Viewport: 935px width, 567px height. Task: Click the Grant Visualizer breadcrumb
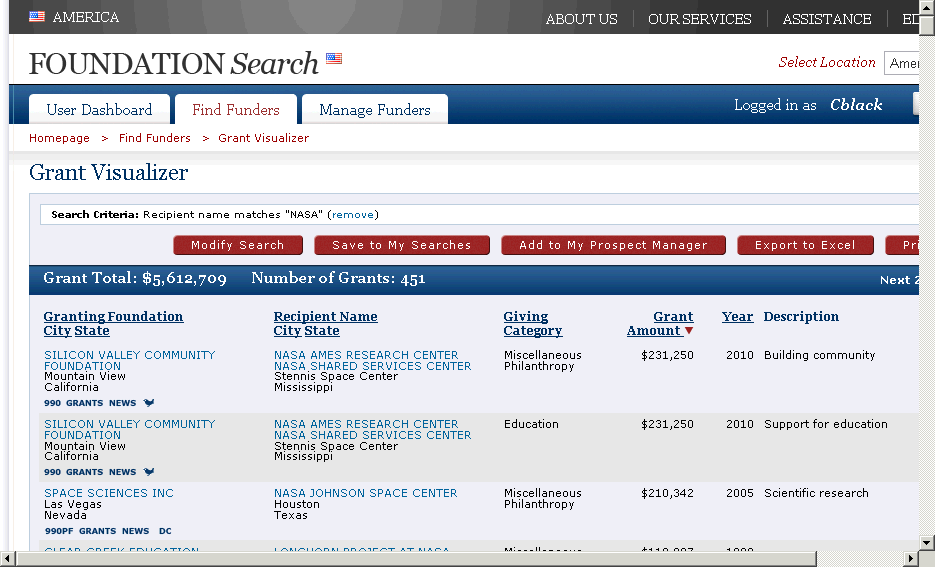264,138
